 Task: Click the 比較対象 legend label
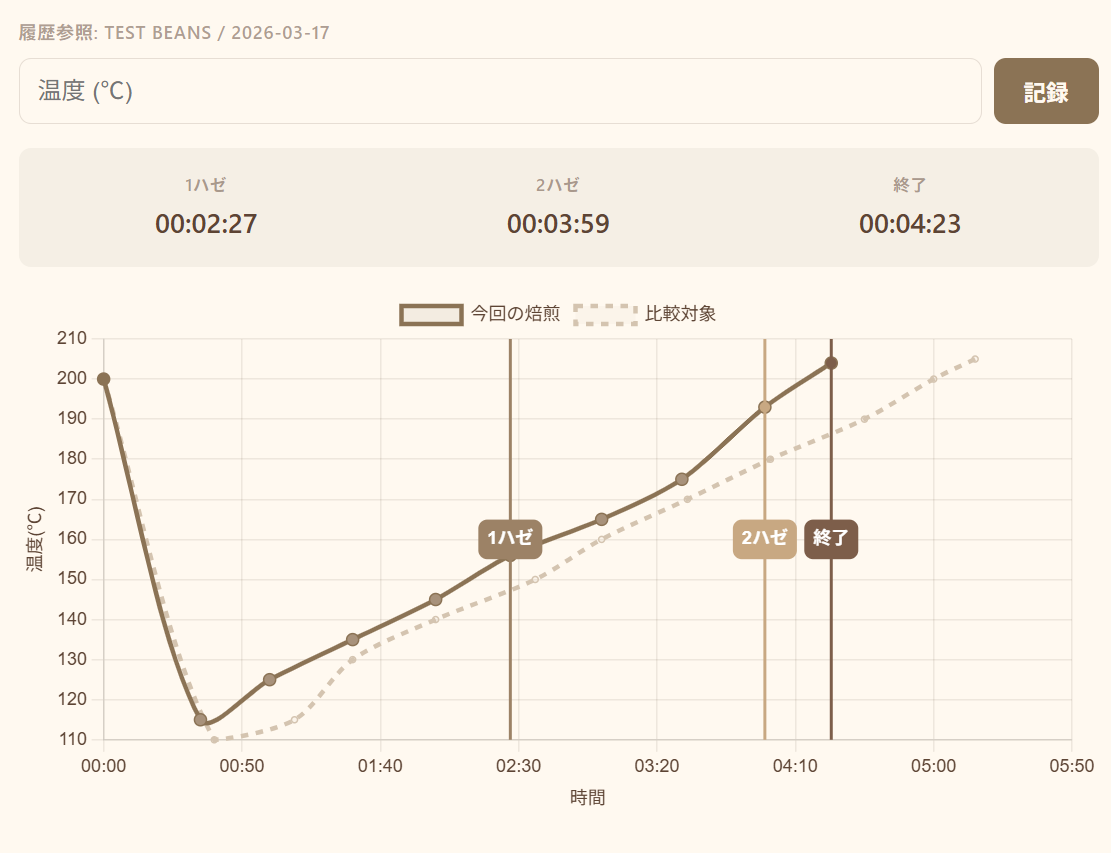tap(680, 314)
